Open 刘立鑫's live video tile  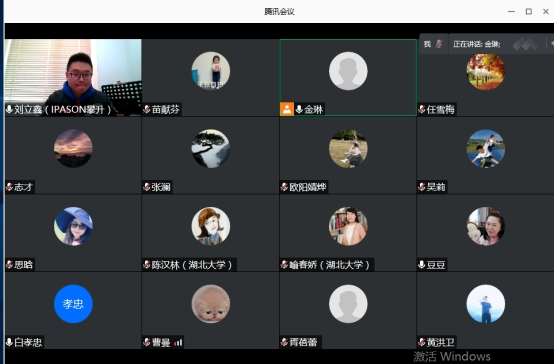pos(73,77)
